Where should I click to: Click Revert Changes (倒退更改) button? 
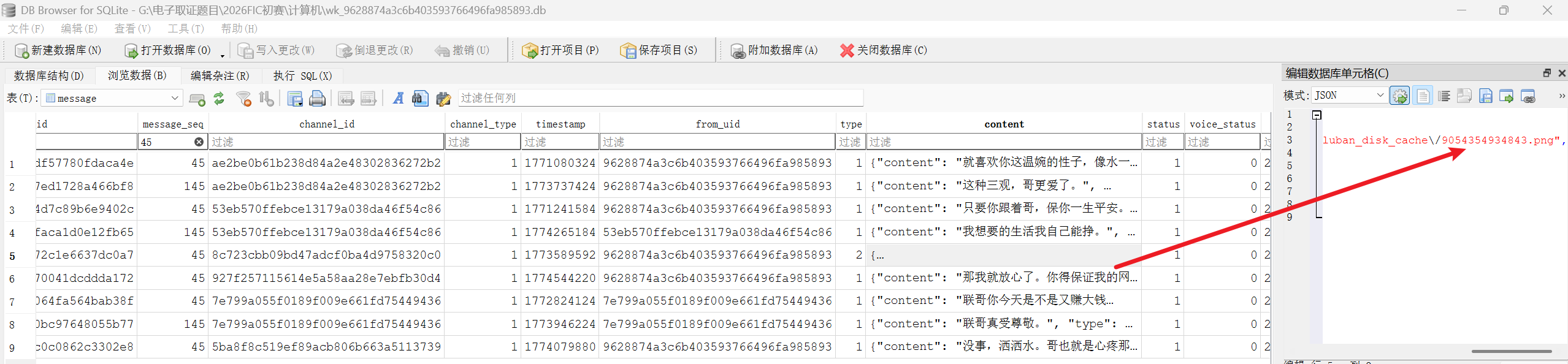[x=374, y=50]
